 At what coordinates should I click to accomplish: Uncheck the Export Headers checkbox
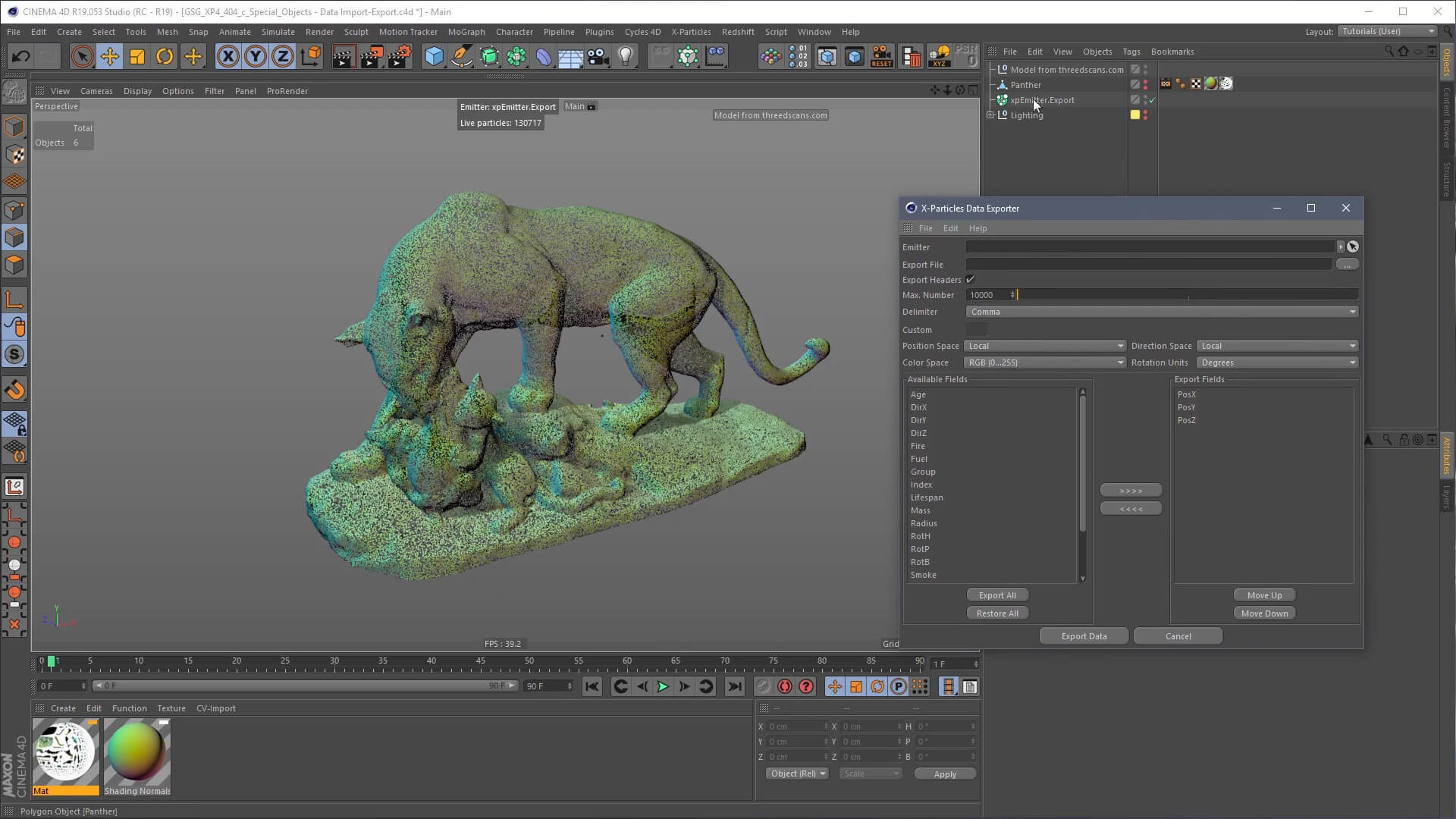[971, 280]
